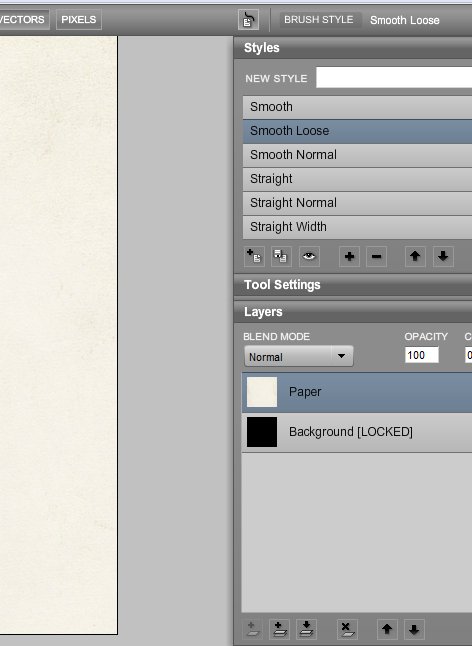The height and width of the screenshot is (646, 472).
Task: Select the Smooth Normal style
Action: [358, 155]
